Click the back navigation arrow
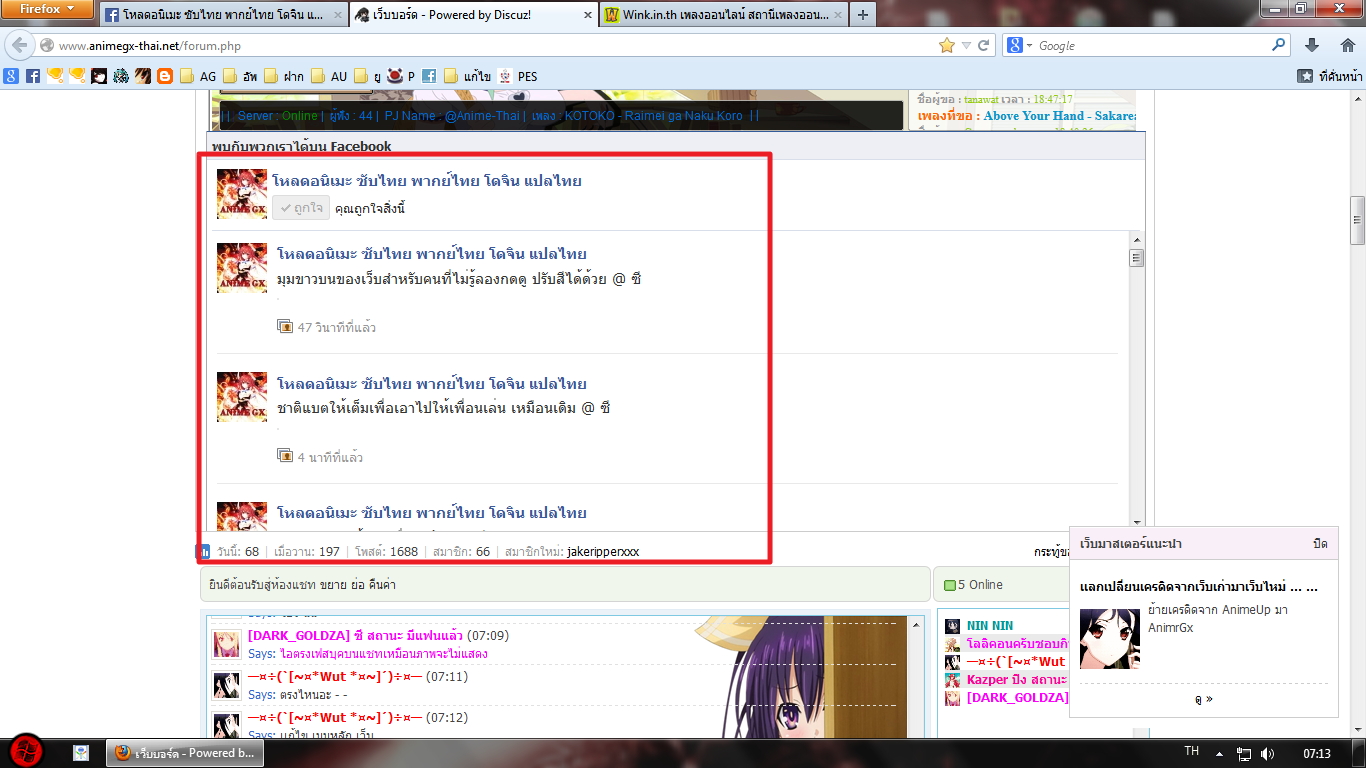This screenshot has width=1366, height=768. (20, 46)
